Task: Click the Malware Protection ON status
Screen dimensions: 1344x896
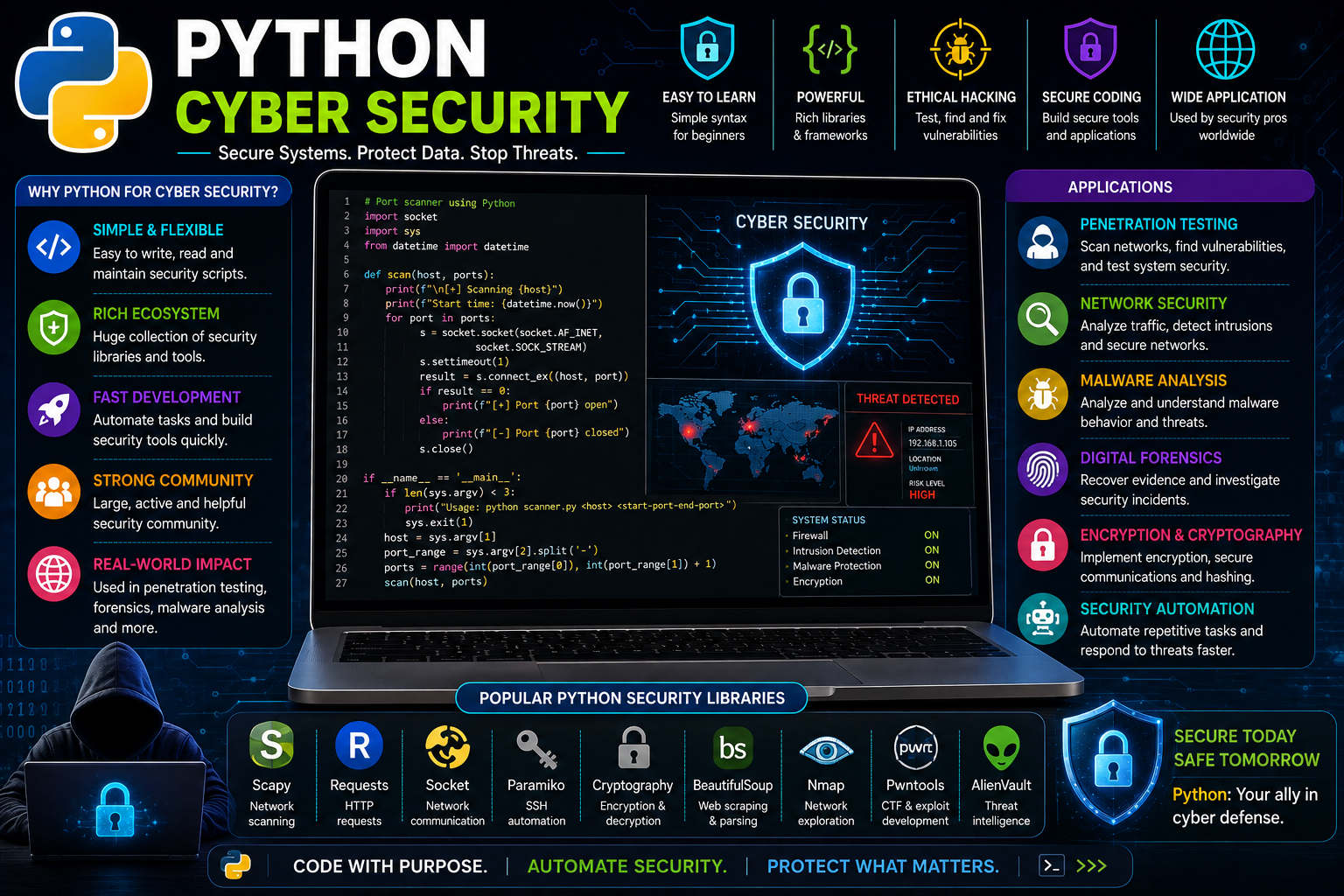Action: (932, 565)
